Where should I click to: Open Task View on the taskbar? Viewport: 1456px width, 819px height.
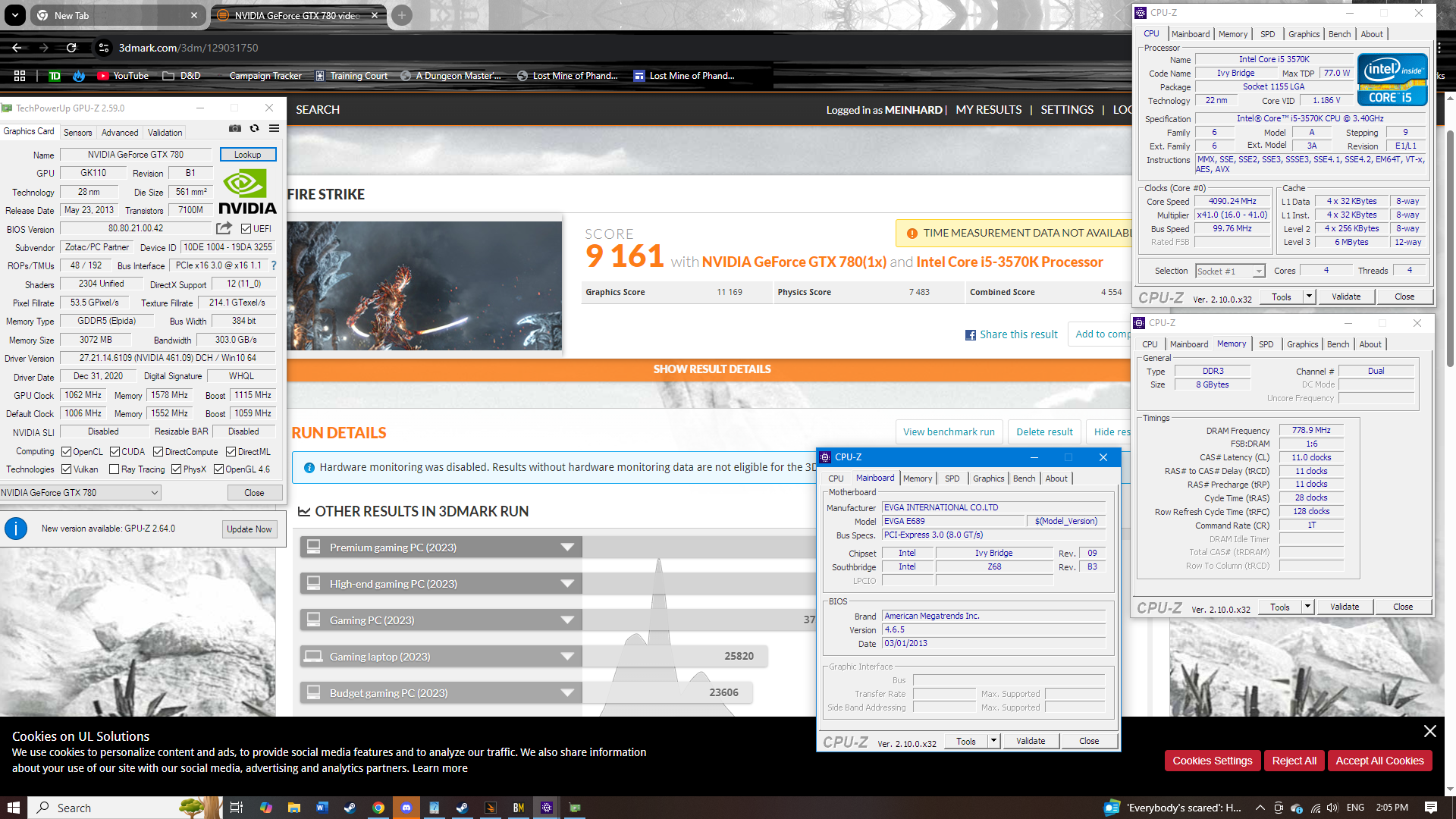(236, 808)
